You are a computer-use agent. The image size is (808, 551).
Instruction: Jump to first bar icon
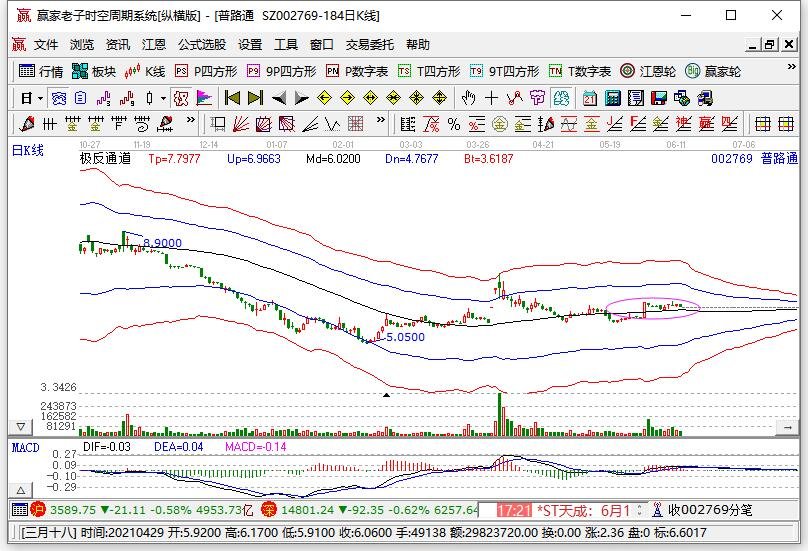pos(232,98)
